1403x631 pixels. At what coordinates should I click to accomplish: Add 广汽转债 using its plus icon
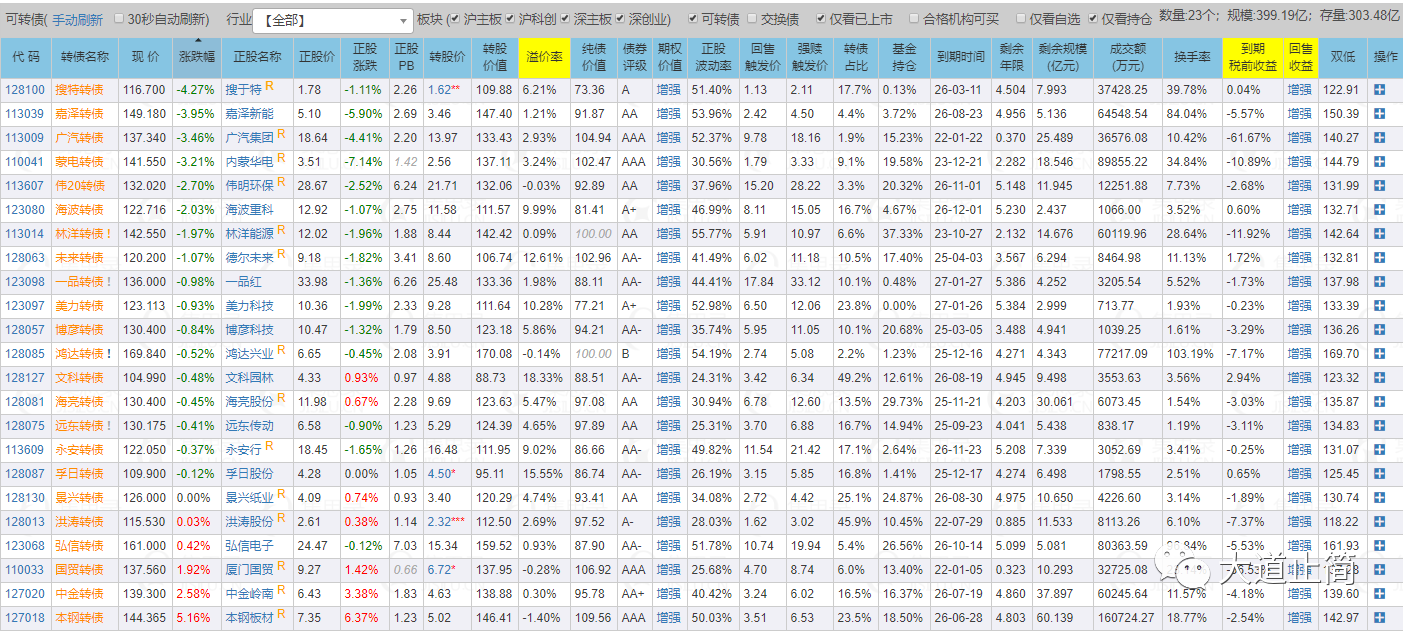1380,138
